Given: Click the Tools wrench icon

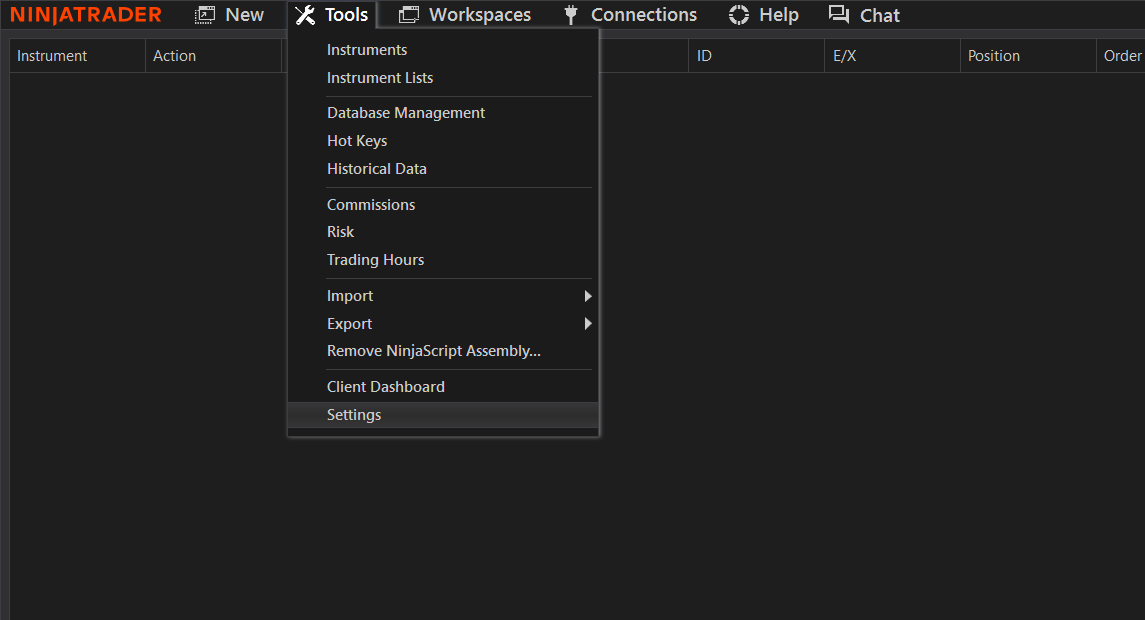Looking at the screenshot, I should click(305, 15).
